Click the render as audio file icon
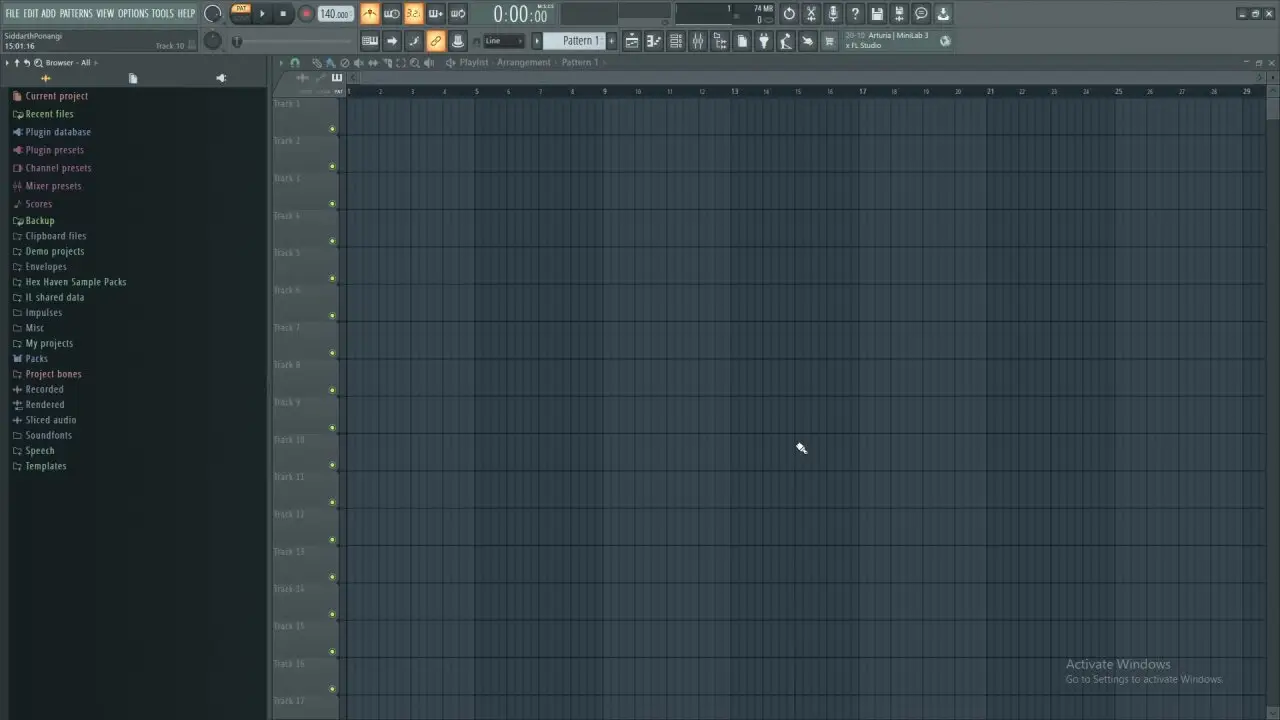This screenshot has height=720, width=1280. click(899, 14)
